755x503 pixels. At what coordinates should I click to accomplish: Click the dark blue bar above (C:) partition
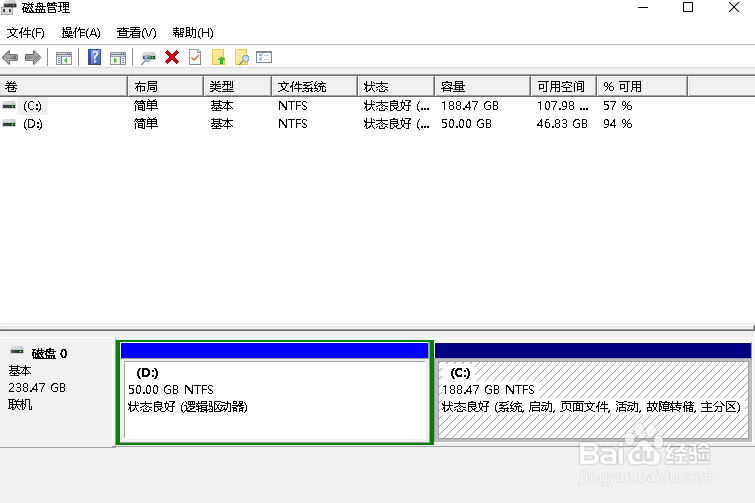593,350
